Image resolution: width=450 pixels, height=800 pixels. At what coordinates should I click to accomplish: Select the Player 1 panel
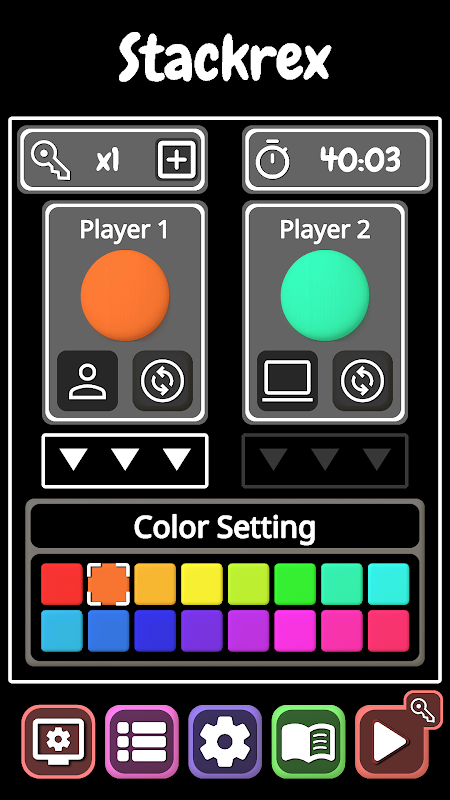(x=125, y=312)
